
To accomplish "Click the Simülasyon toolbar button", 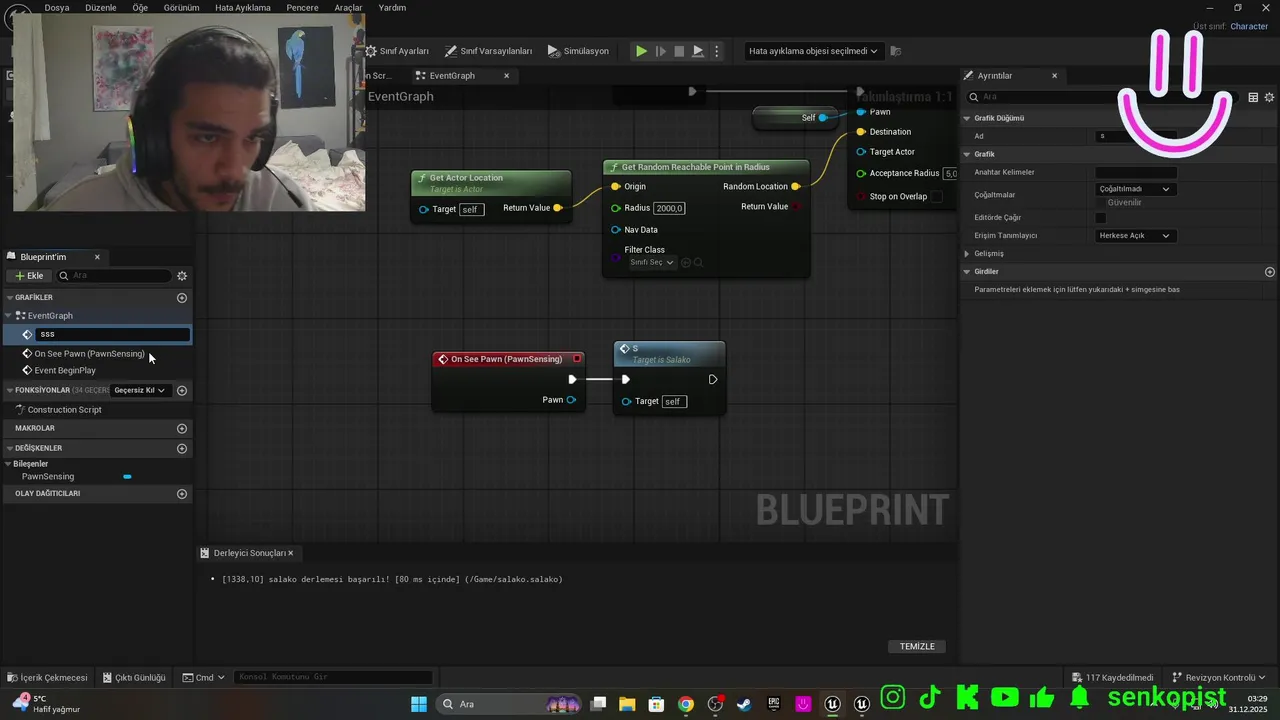I will pyautogui.click(x=578, y=51).
